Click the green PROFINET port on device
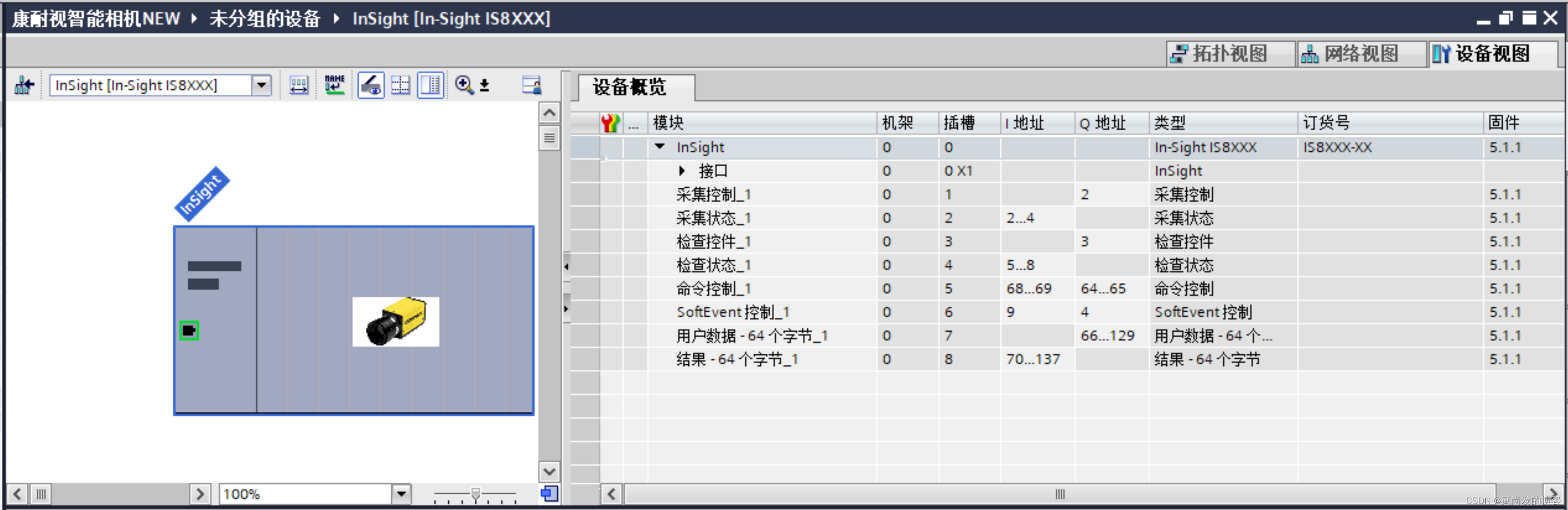 click(189, 331)
